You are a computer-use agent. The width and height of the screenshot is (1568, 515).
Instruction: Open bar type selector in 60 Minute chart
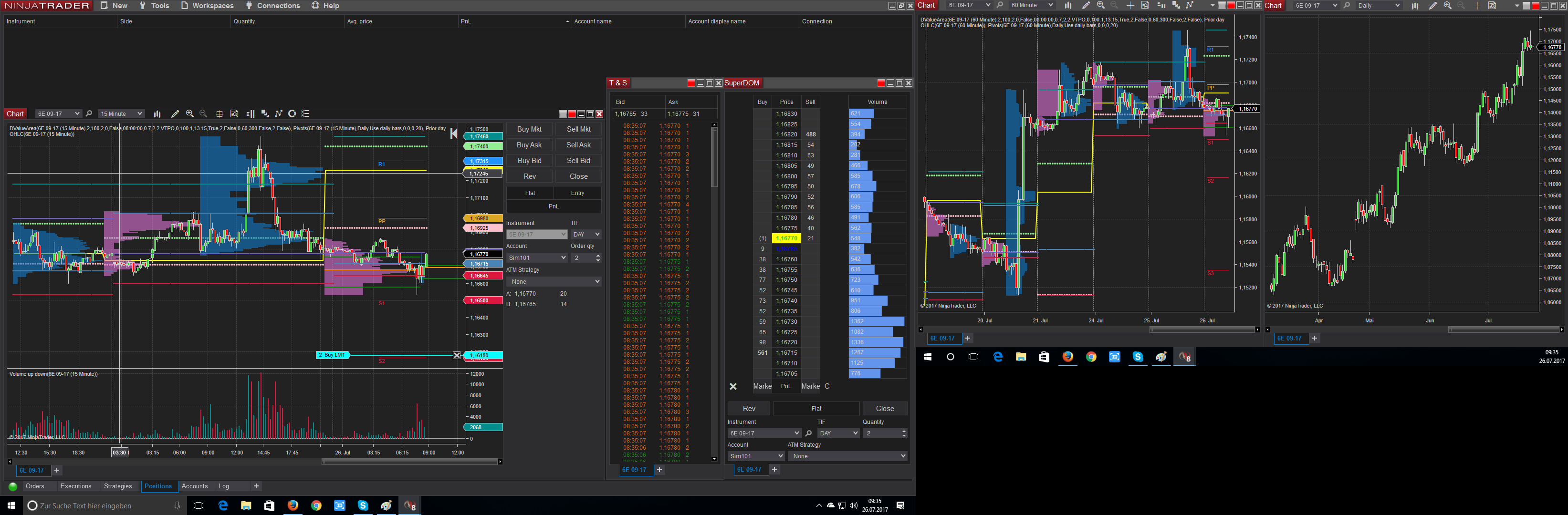point(1067,5)
